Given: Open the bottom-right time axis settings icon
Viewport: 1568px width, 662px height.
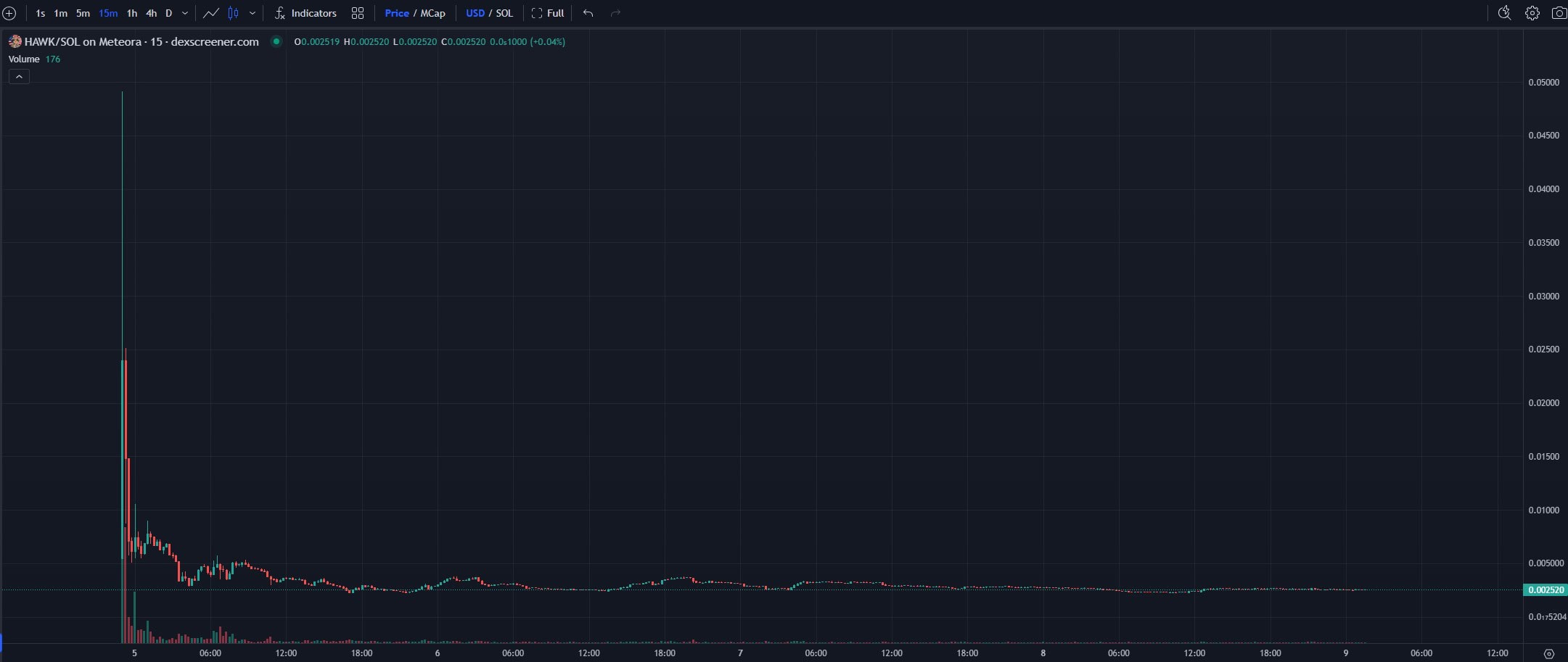Looking at the screenshot, I should click(x=1548, y=653).
